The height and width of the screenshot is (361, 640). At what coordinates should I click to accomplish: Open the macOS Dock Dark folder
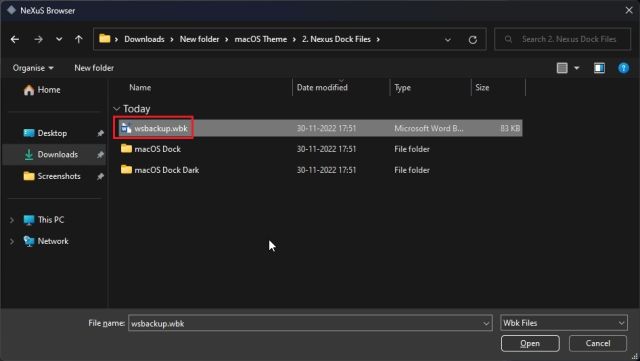tap(167, 170)
